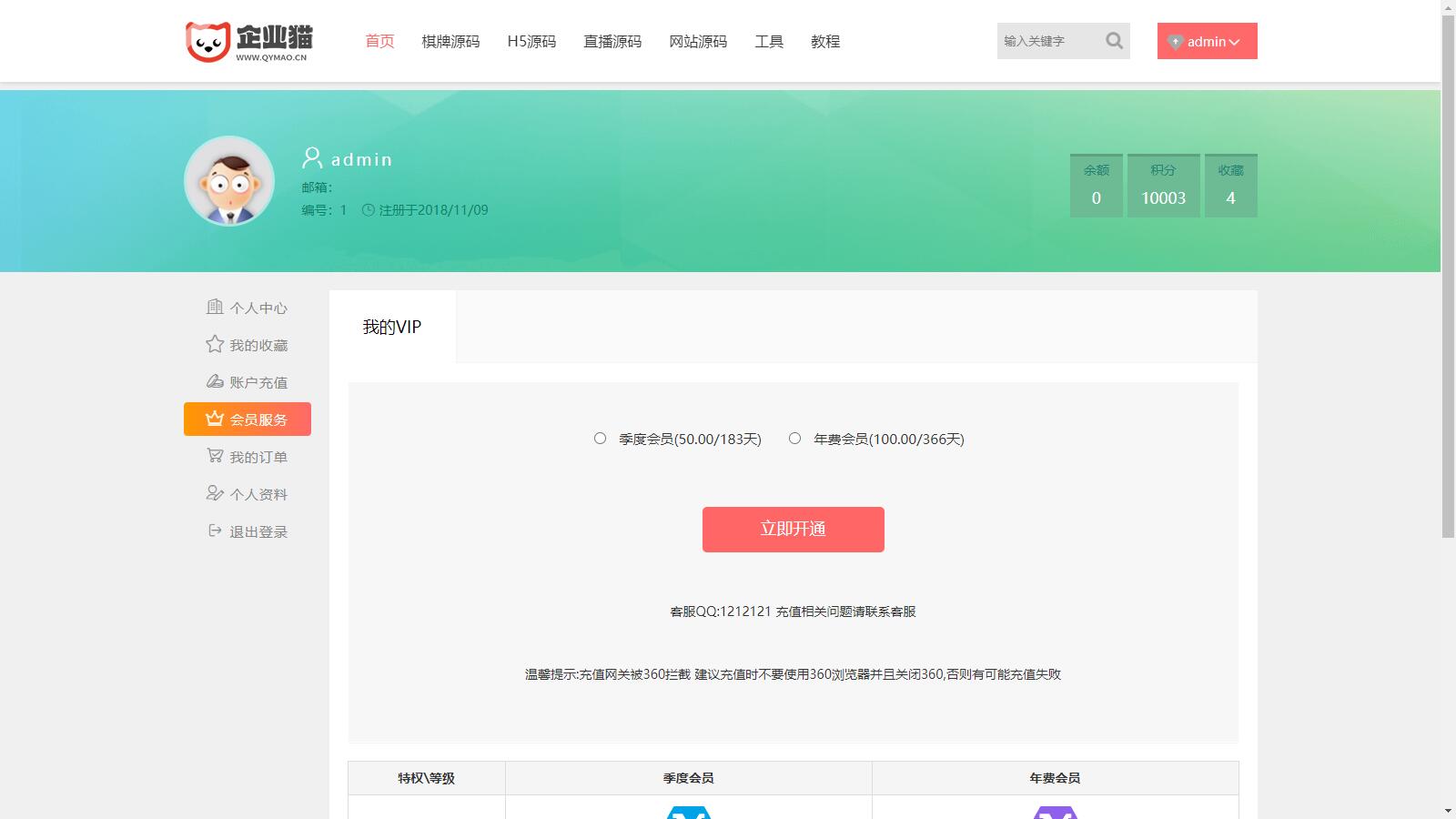
Task: Click the page vertical scrollbar
Action: 1448,273
